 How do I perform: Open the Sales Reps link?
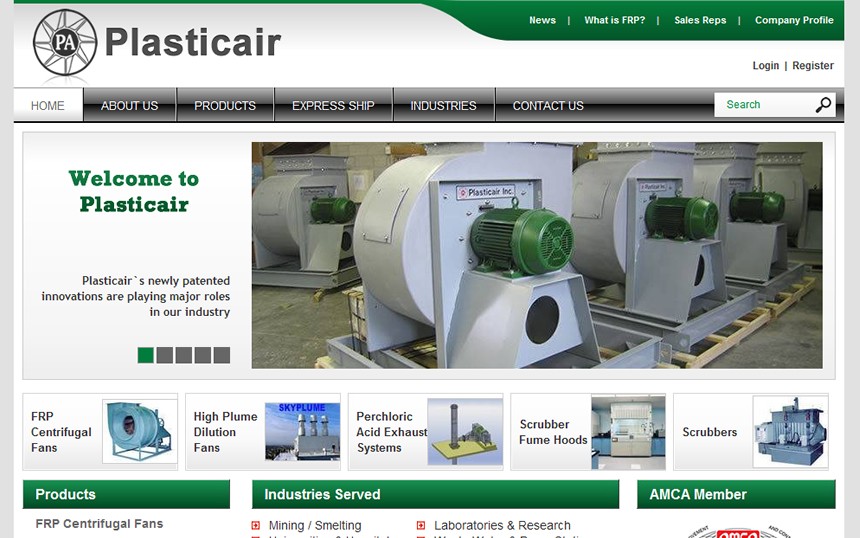[x=700, y=20]
